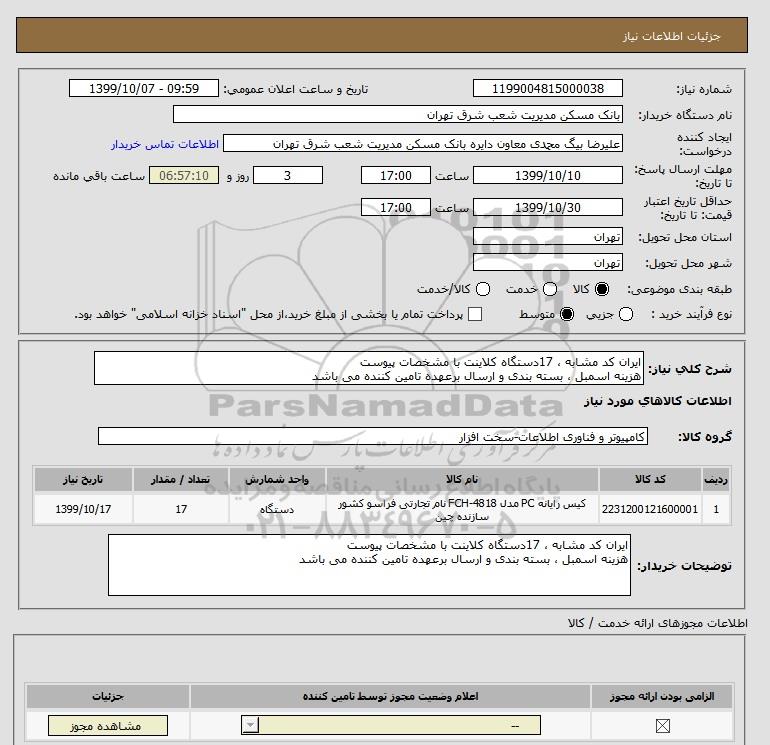Click the remaining days field showing 3
Viewport: 770px width, 745px height.
coord(288,175)
